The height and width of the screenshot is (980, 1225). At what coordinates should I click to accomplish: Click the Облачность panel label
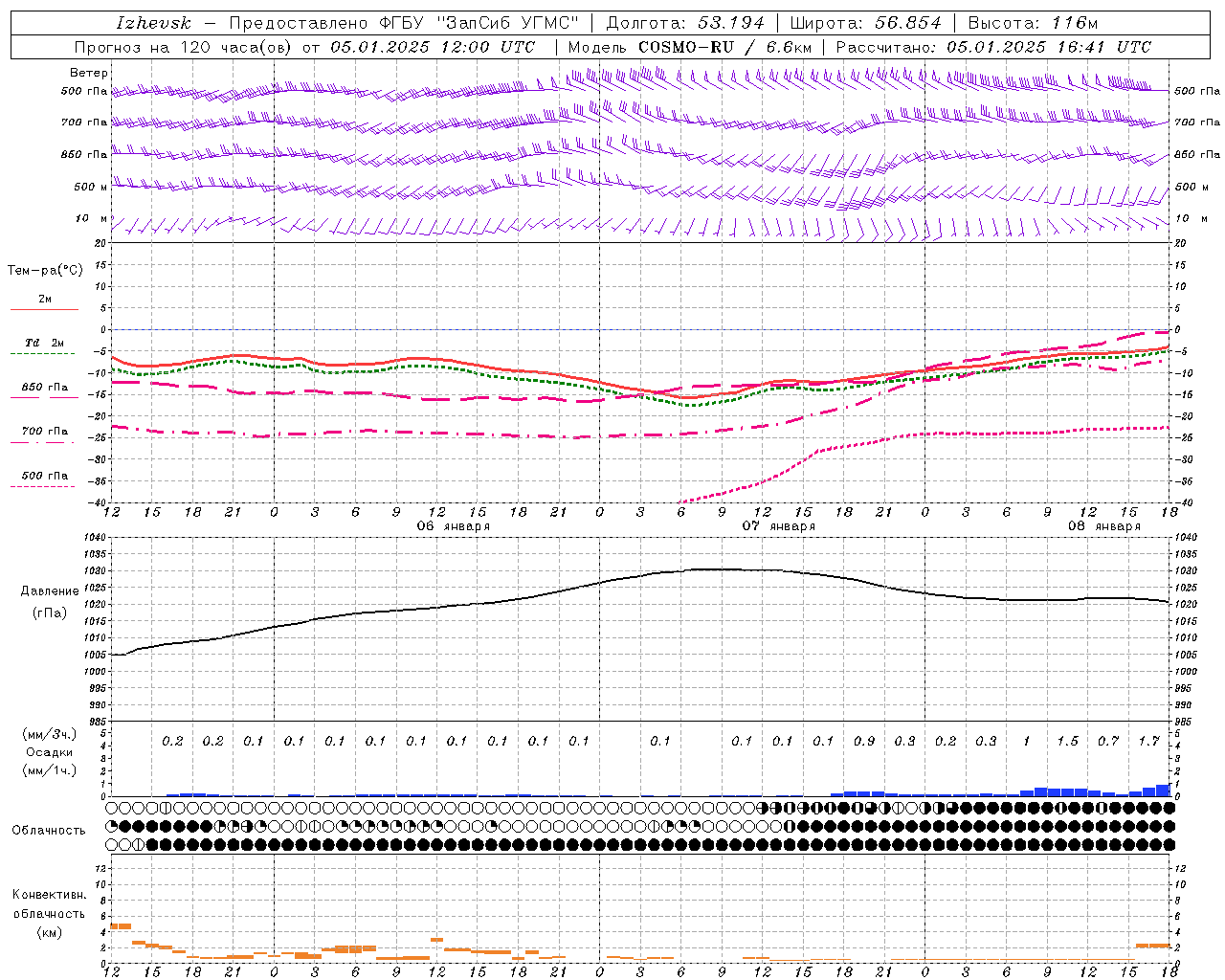click(49, 830)
